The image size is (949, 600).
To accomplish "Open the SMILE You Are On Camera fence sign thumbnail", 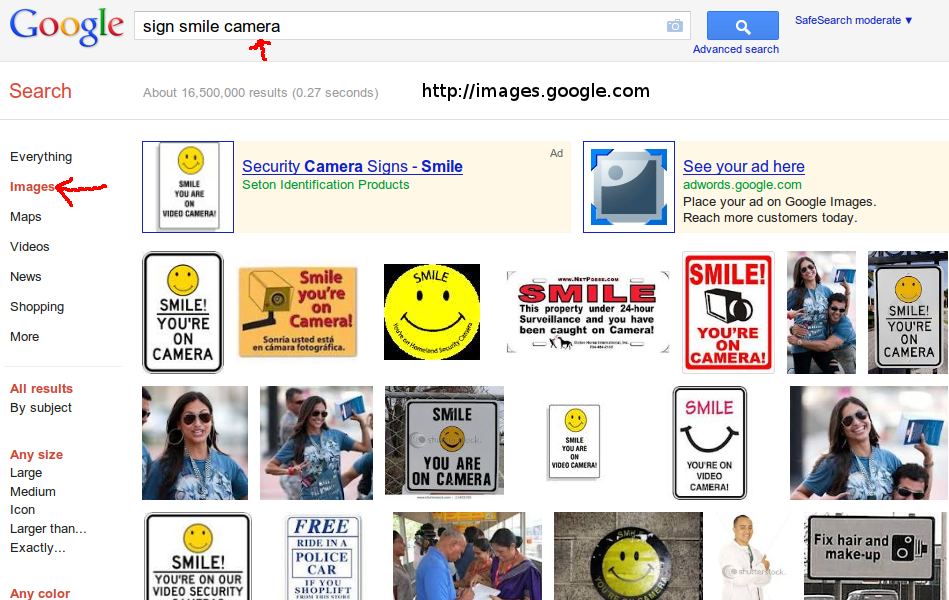I will [444, 443].
